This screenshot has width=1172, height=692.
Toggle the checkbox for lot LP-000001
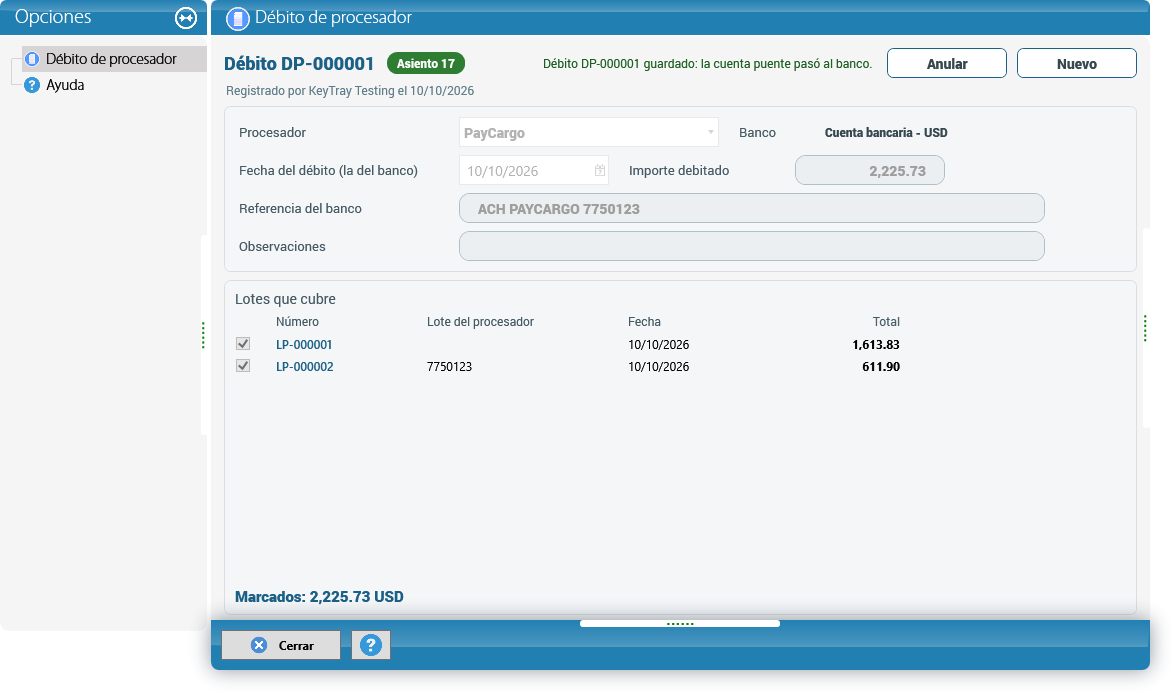click(x=243, y=344)
